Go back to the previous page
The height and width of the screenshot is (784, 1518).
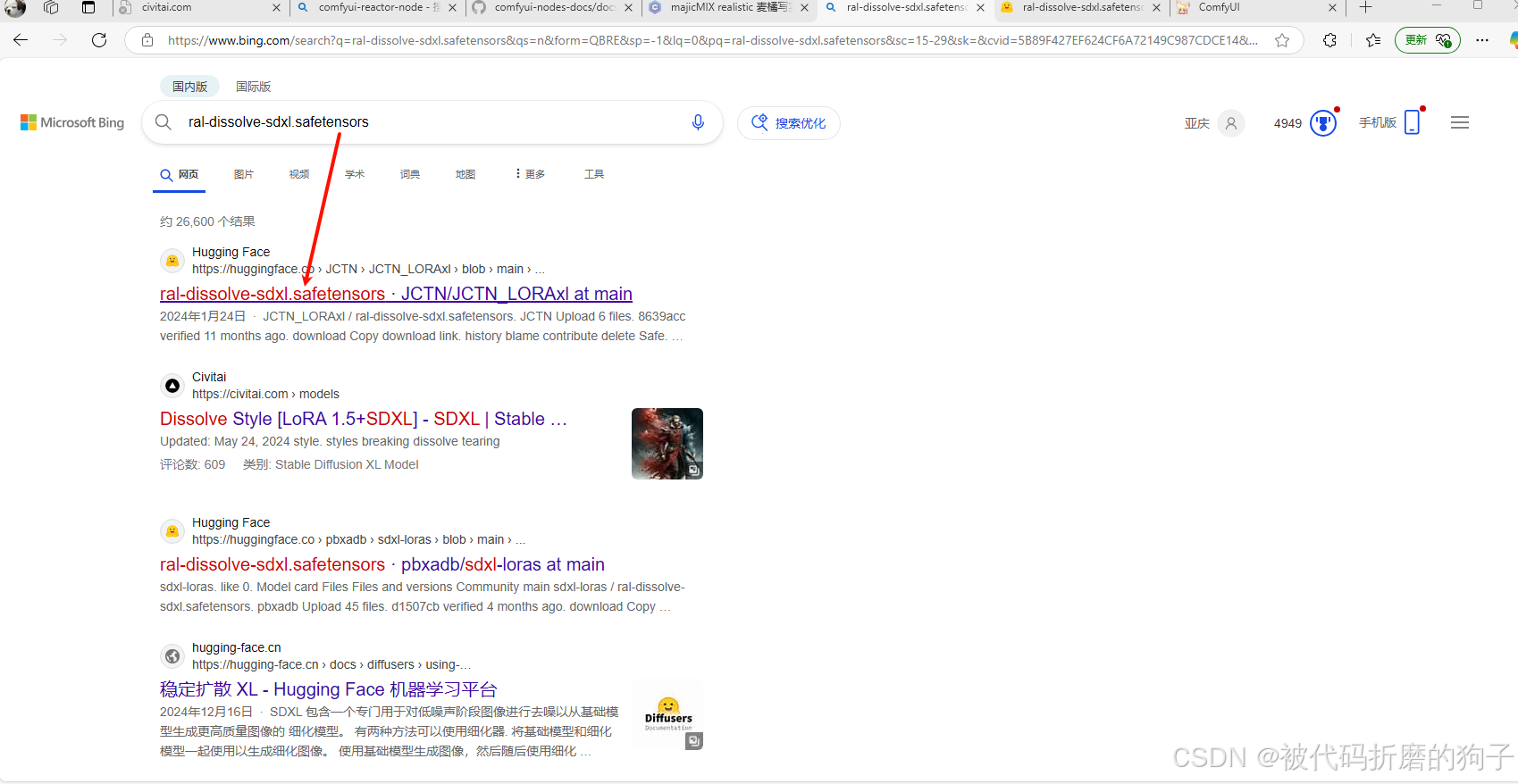[21, 40]
